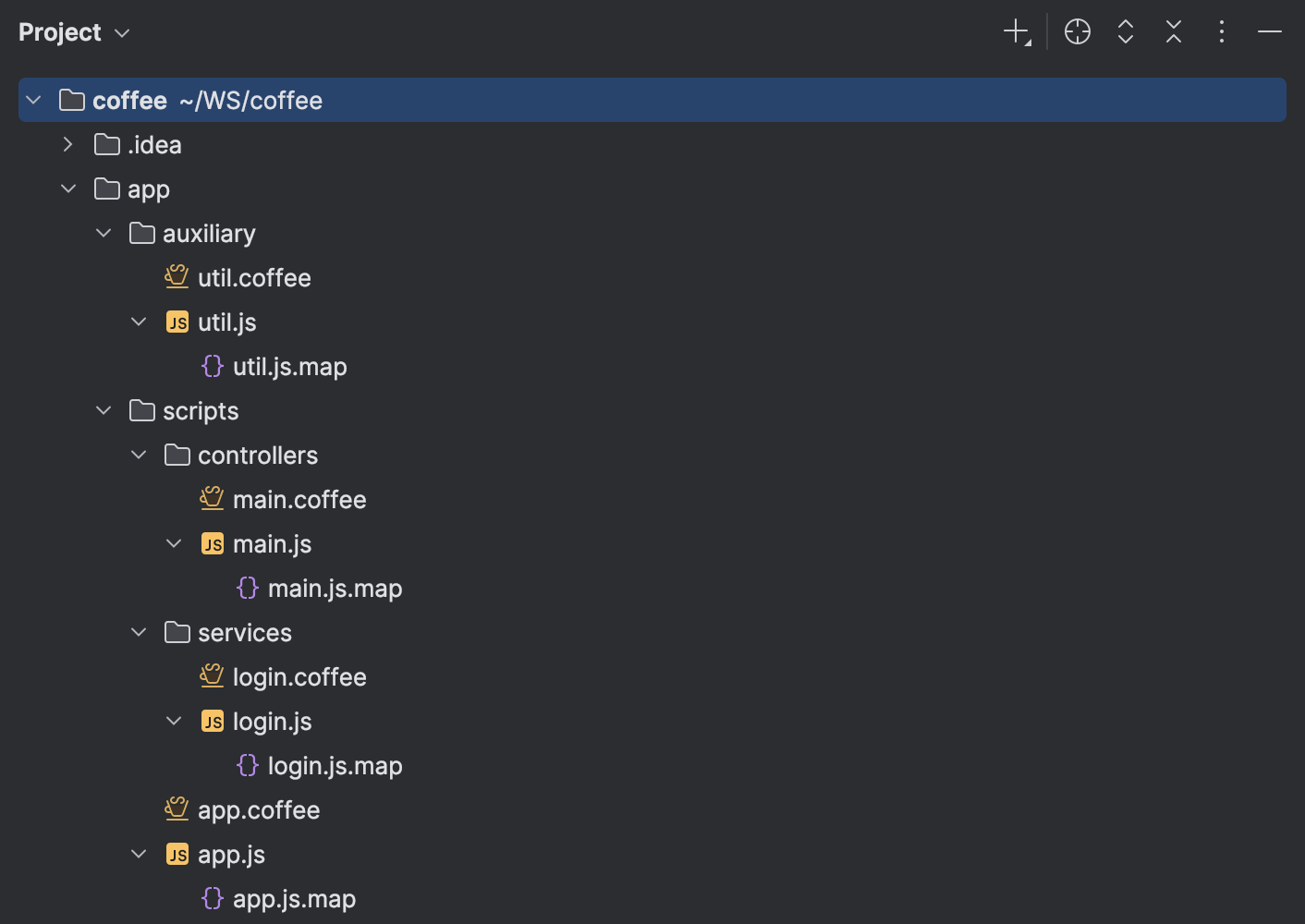The image size is (1305, 924).
Task: Click the CoffeeScript cup icon next to app.coffee
Action: coord(177,808)
